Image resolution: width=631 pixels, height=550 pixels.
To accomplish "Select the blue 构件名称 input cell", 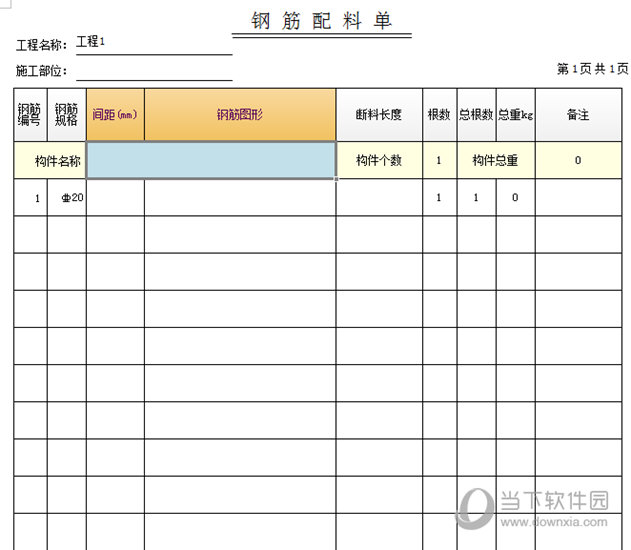I will tap(211, 160).
